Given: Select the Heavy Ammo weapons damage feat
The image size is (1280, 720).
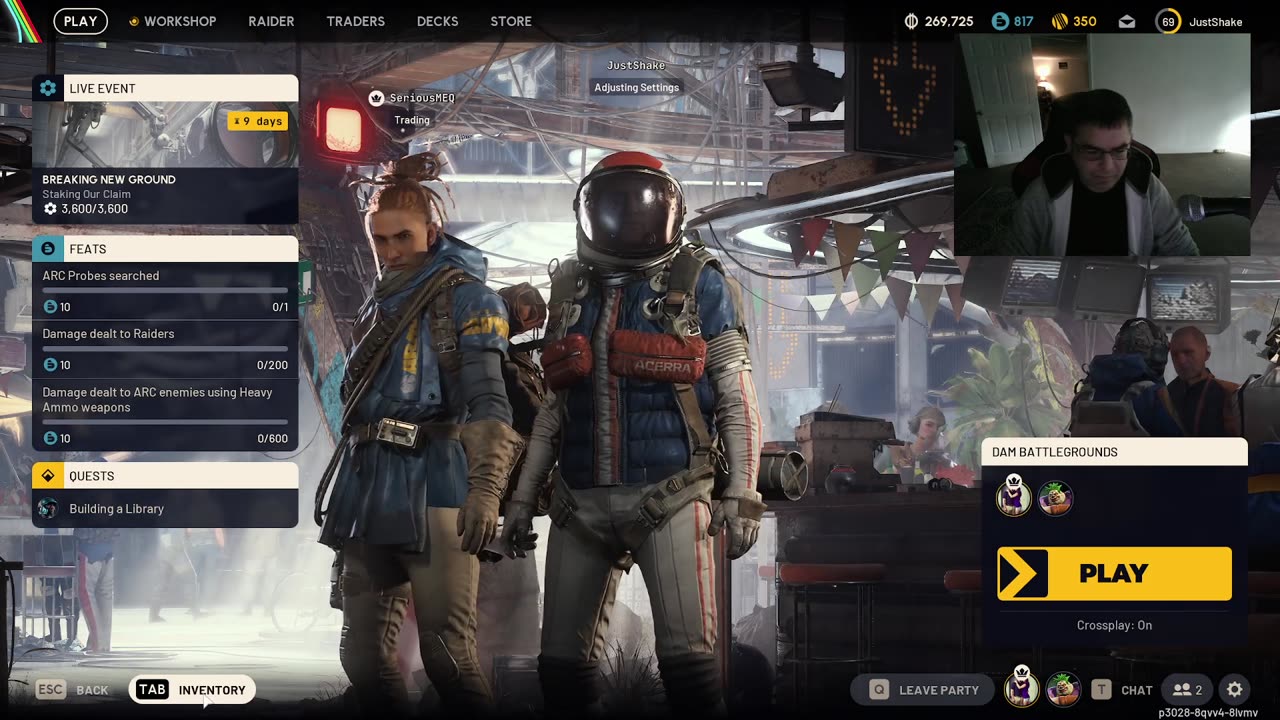Looking at the screenshot, I should [165, 414].
